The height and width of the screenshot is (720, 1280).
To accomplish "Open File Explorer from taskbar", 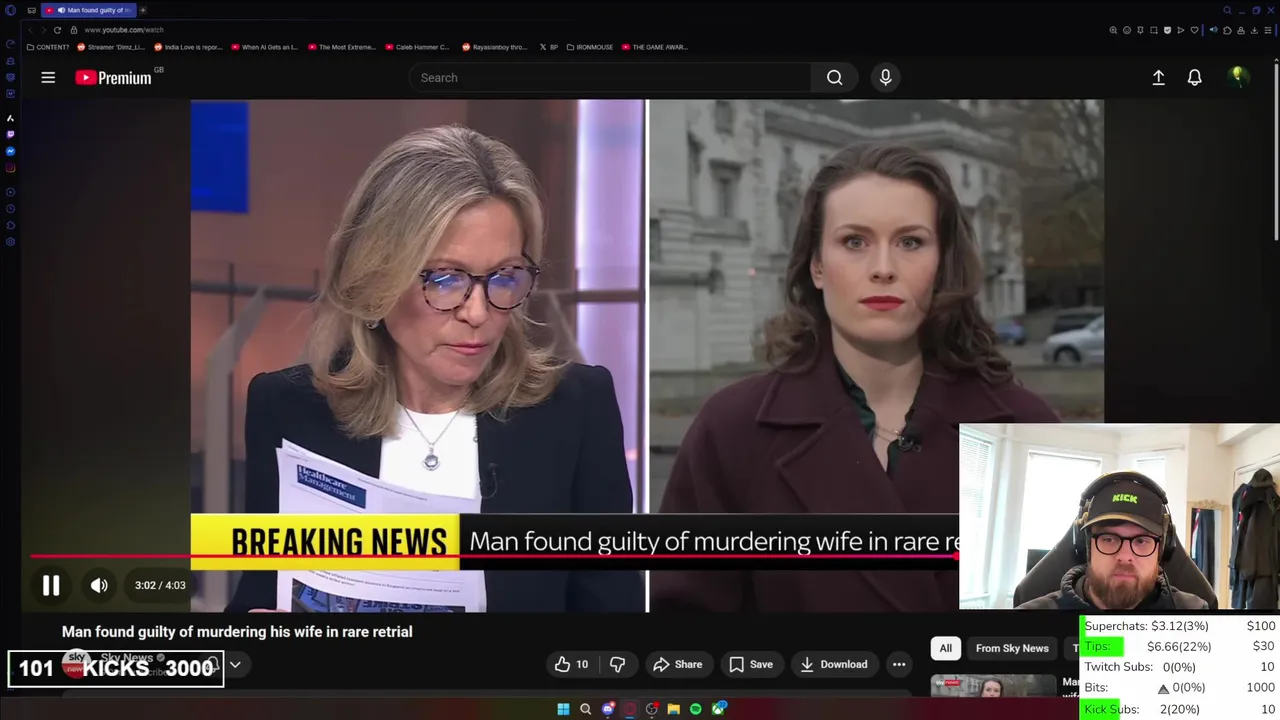I will [x=673, y=709].
